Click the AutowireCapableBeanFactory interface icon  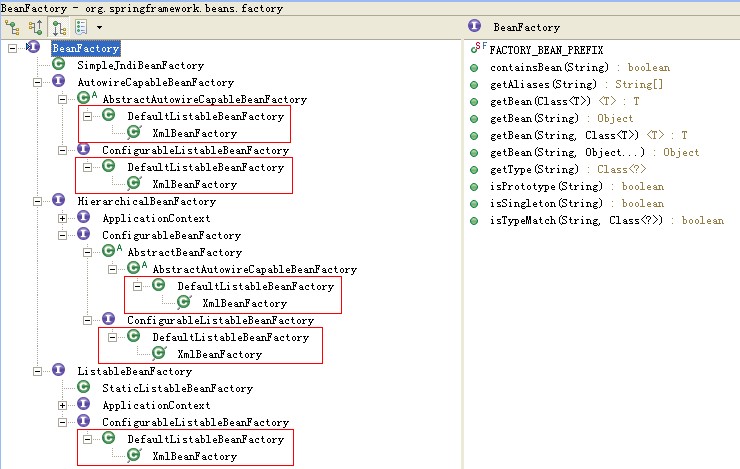59,81
